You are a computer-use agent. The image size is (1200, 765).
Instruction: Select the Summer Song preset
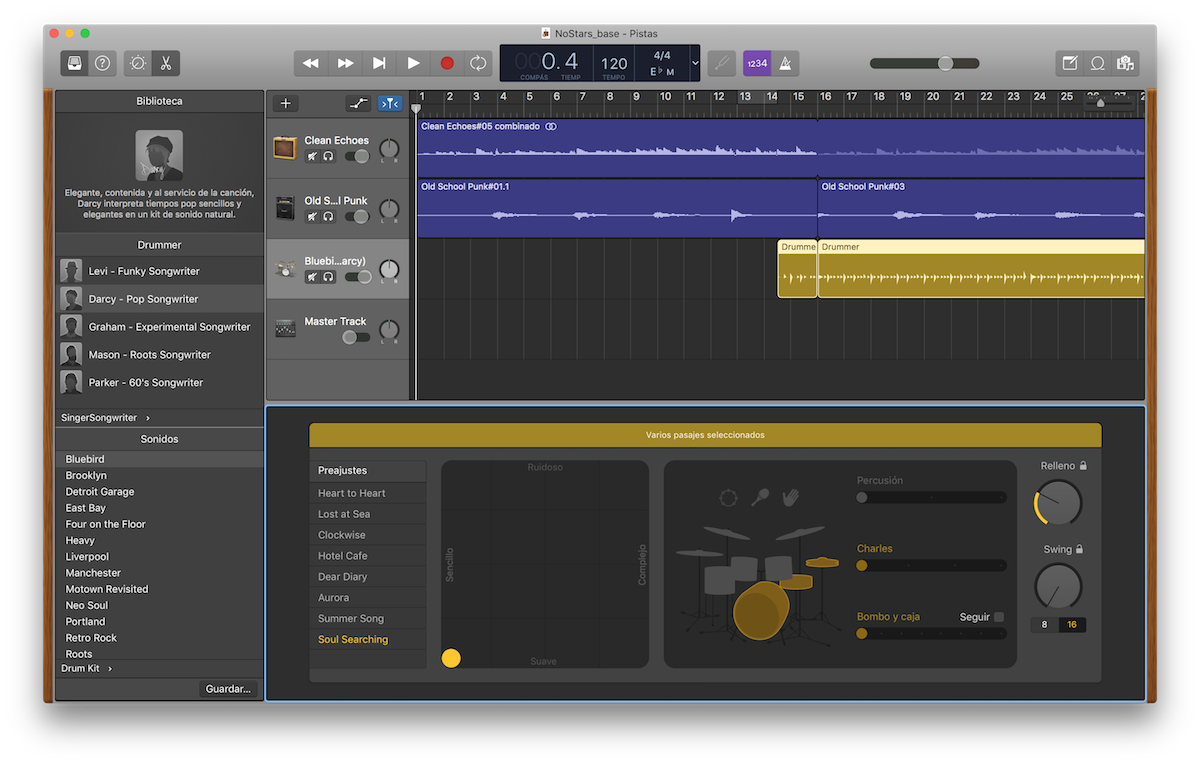351,618
